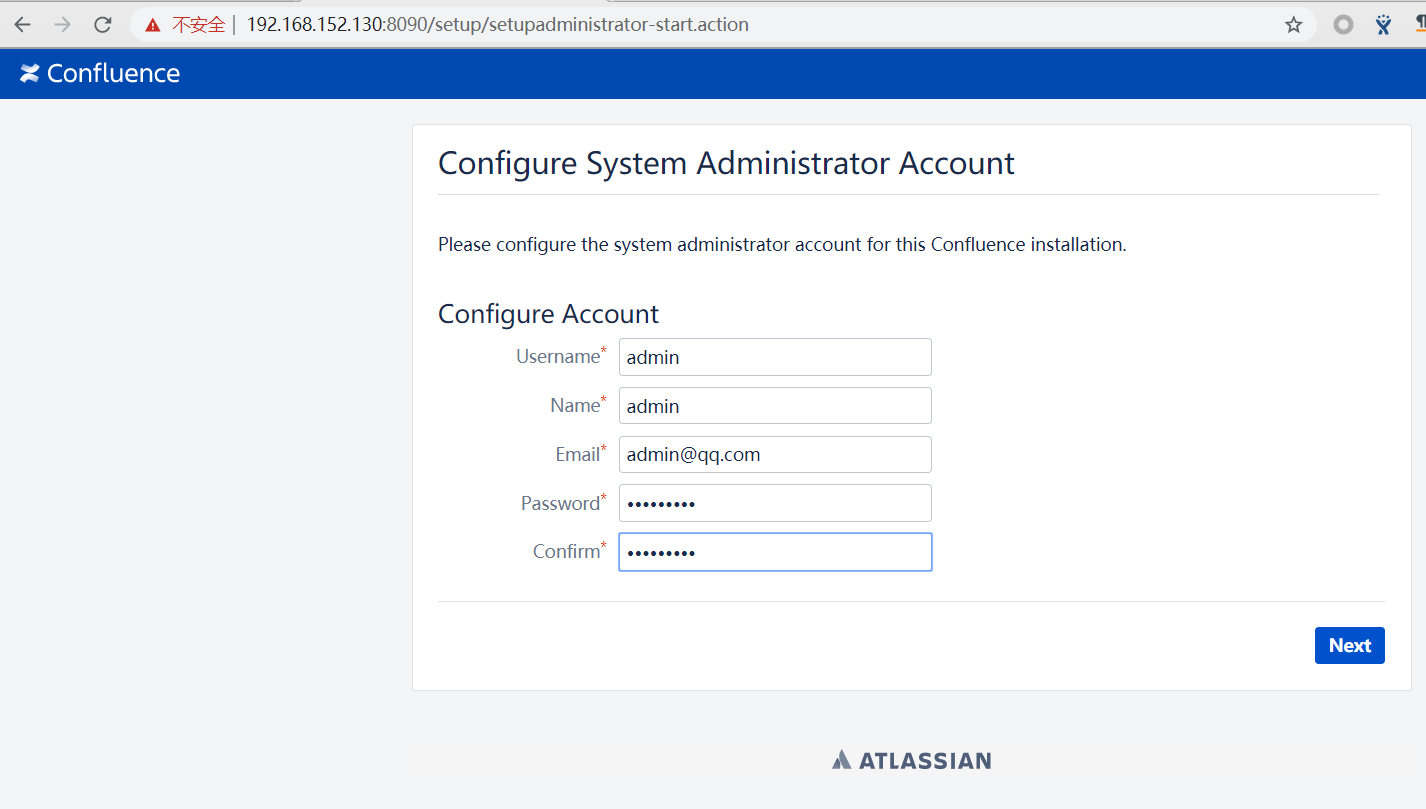Click the Confirm label
Image resolution: width=1426 pixels, height=809 pixels.
(x=570, y=551)
